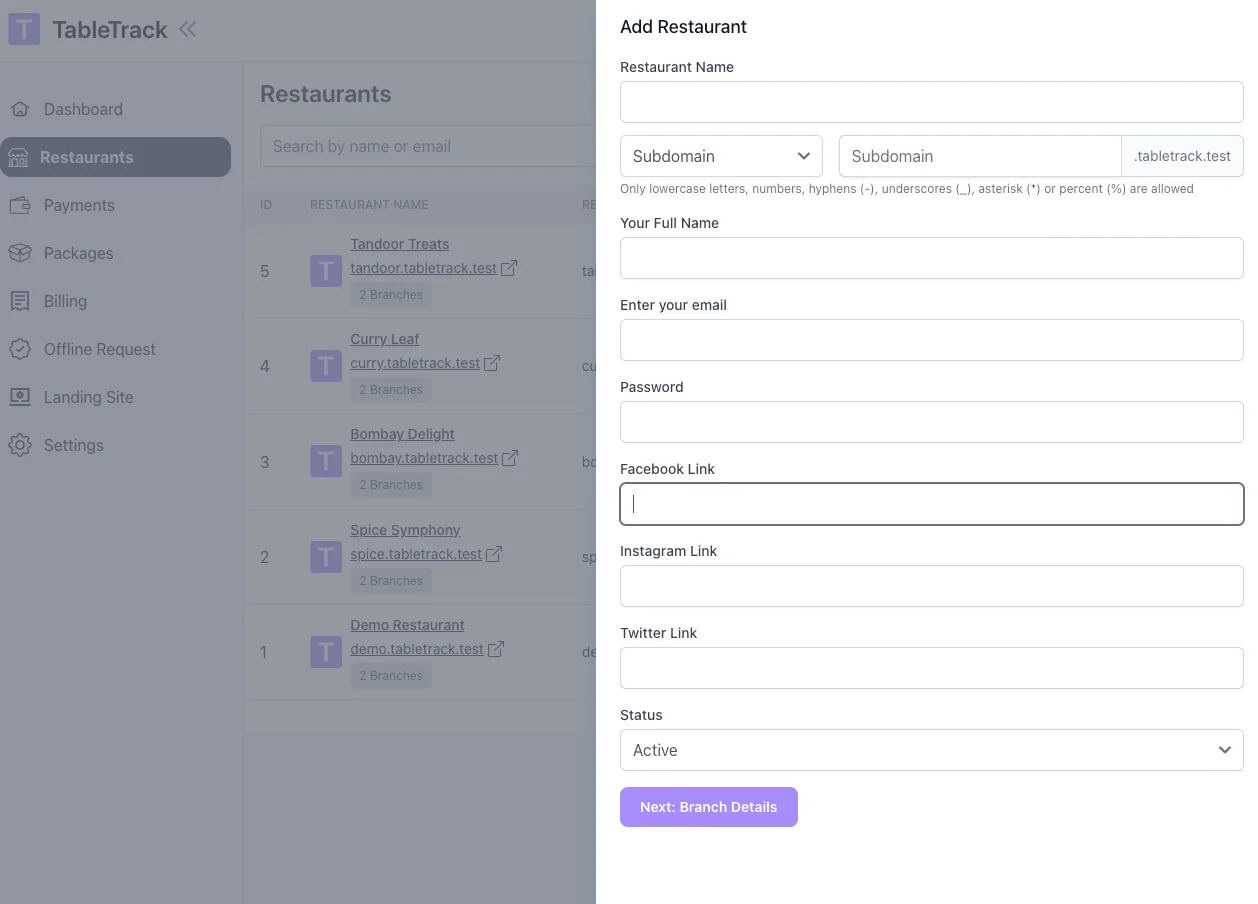
Task: Focus the Restaurant Name input field
Action: (931, 102)
